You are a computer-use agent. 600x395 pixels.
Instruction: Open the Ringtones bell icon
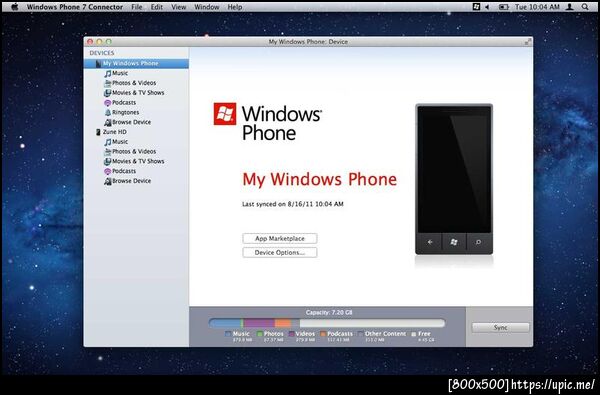point(108,113)
